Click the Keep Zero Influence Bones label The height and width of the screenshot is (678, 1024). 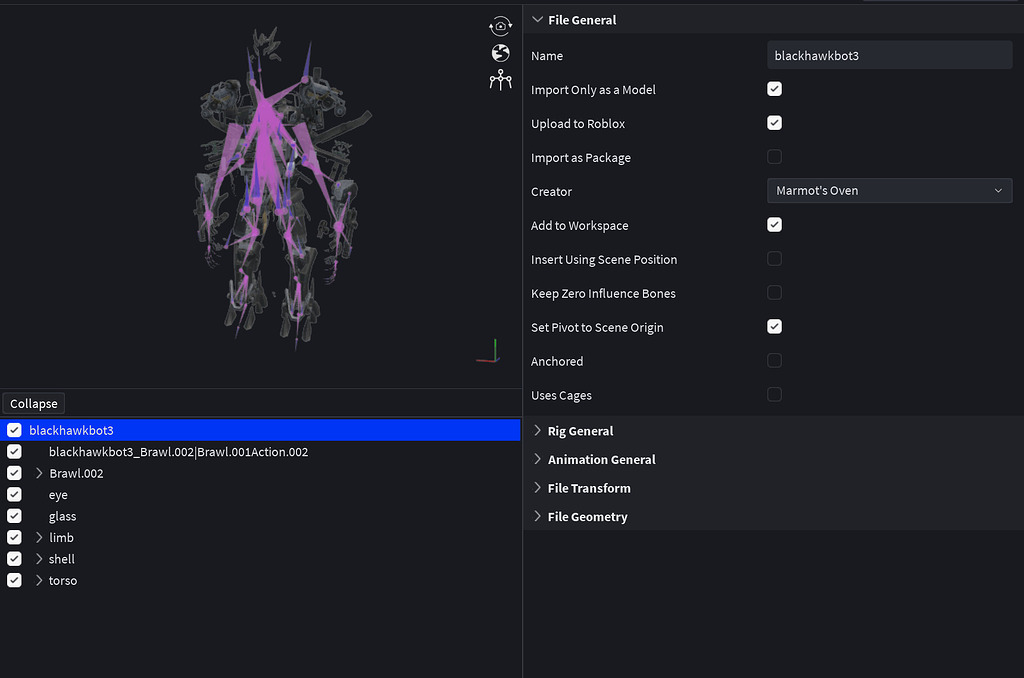[x=603, y=294]
